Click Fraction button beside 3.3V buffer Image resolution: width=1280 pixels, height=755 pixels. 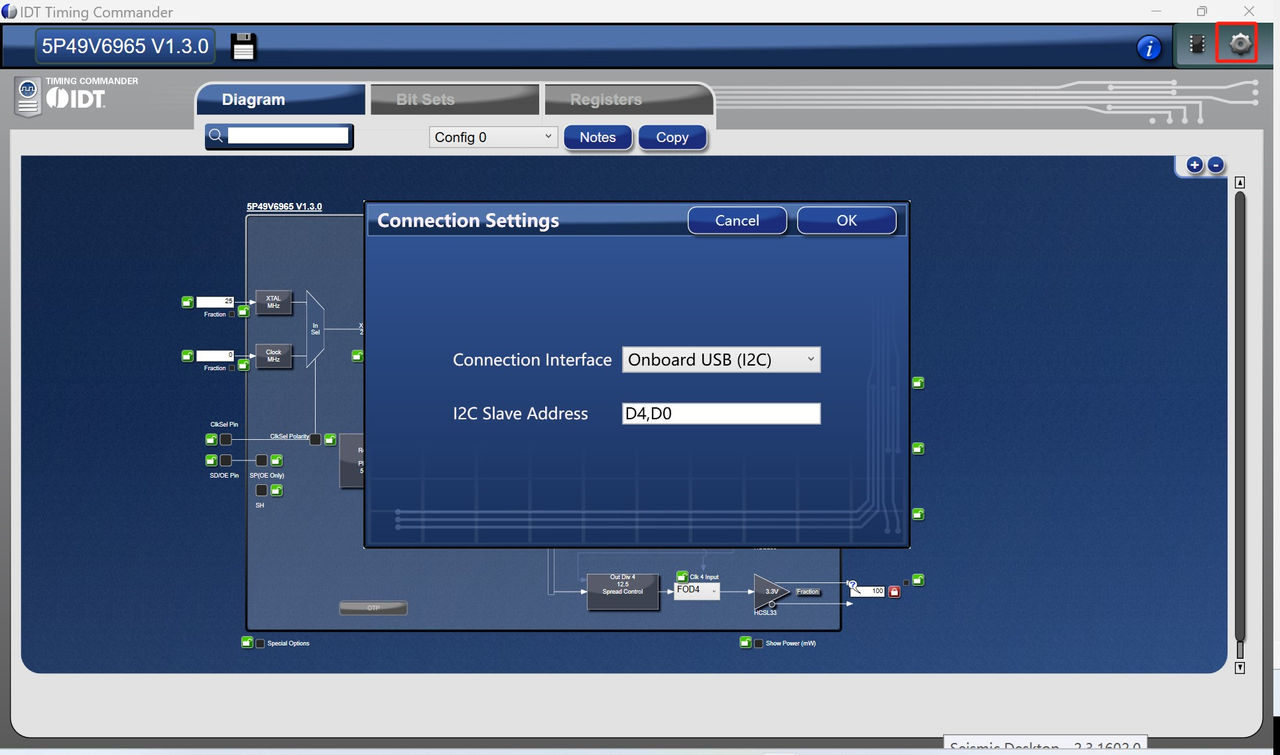[x=808, y=592]
